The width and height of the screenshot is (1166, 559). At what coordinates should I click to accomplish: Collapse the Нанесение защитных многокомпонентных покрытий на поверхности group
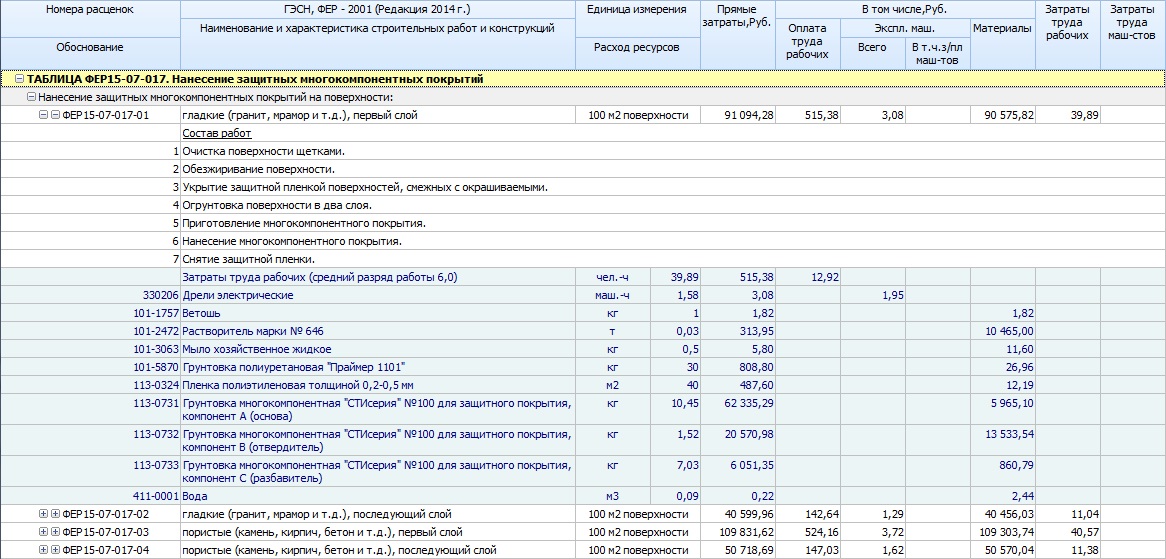tap(31, 97)
